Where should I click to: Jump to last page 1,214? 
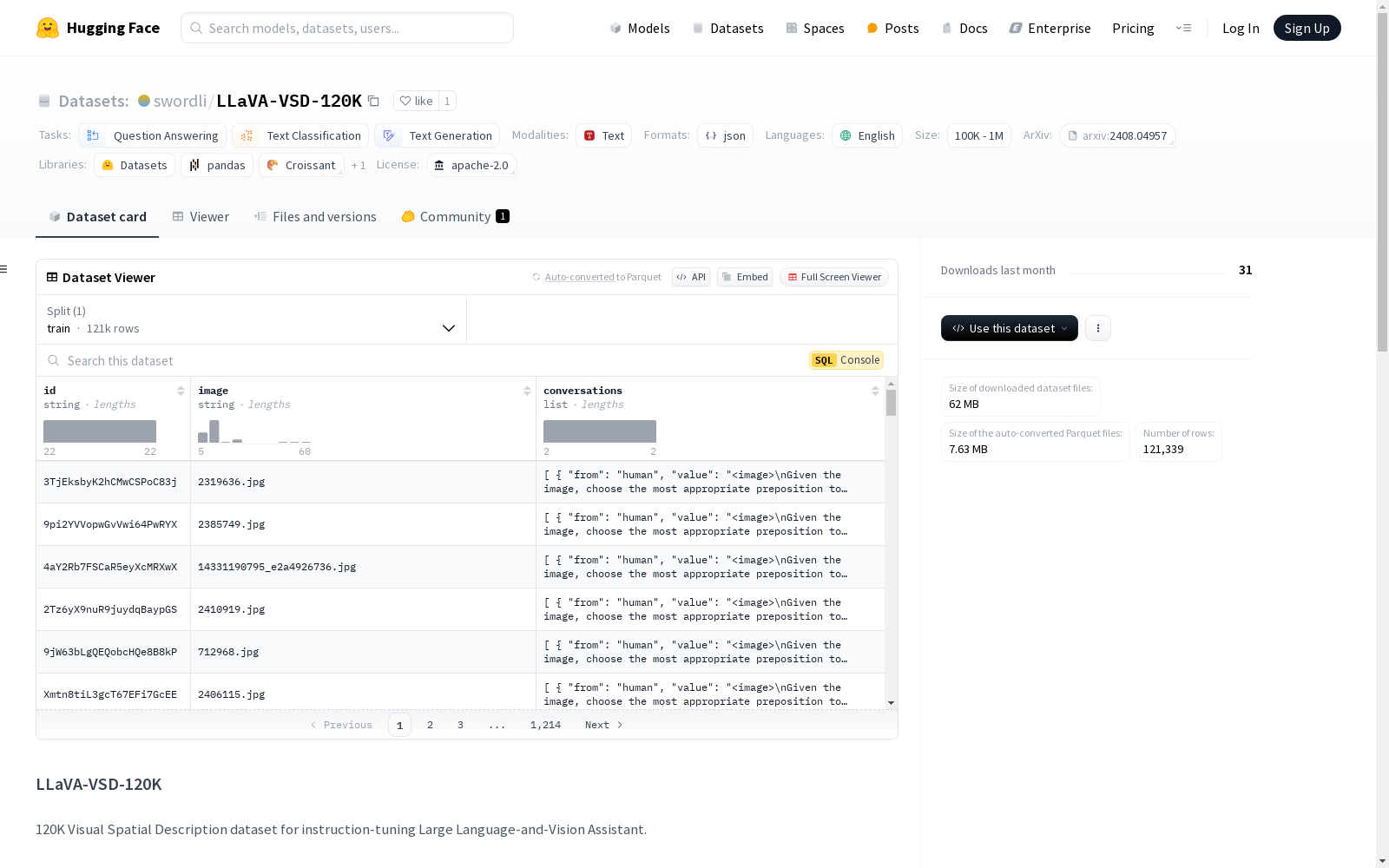(545, 725)
